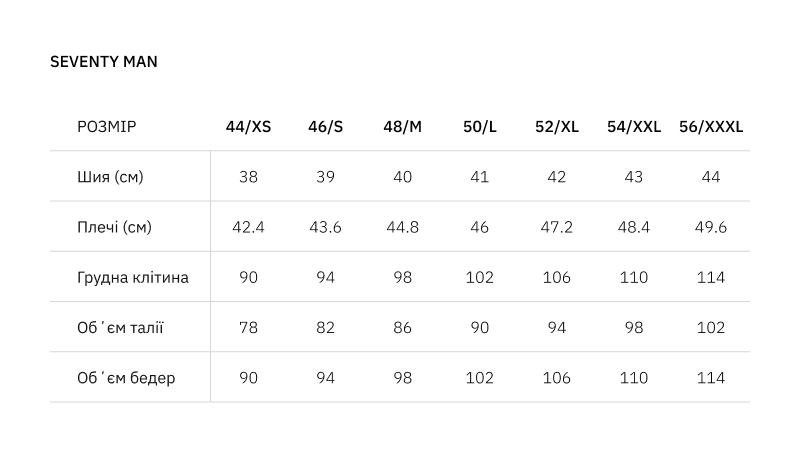Select the 56/XXXL size column header
The image size is (800, 453).
711,127
